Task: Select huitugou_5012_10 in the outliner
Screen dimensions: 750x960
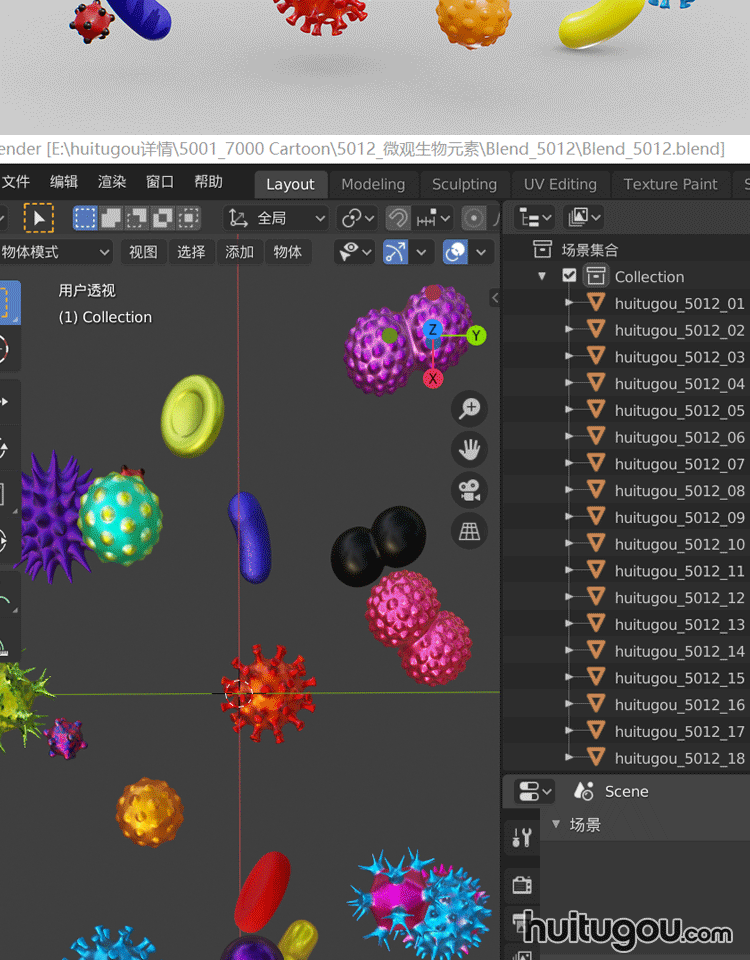Action: click(x=679, y=544)
